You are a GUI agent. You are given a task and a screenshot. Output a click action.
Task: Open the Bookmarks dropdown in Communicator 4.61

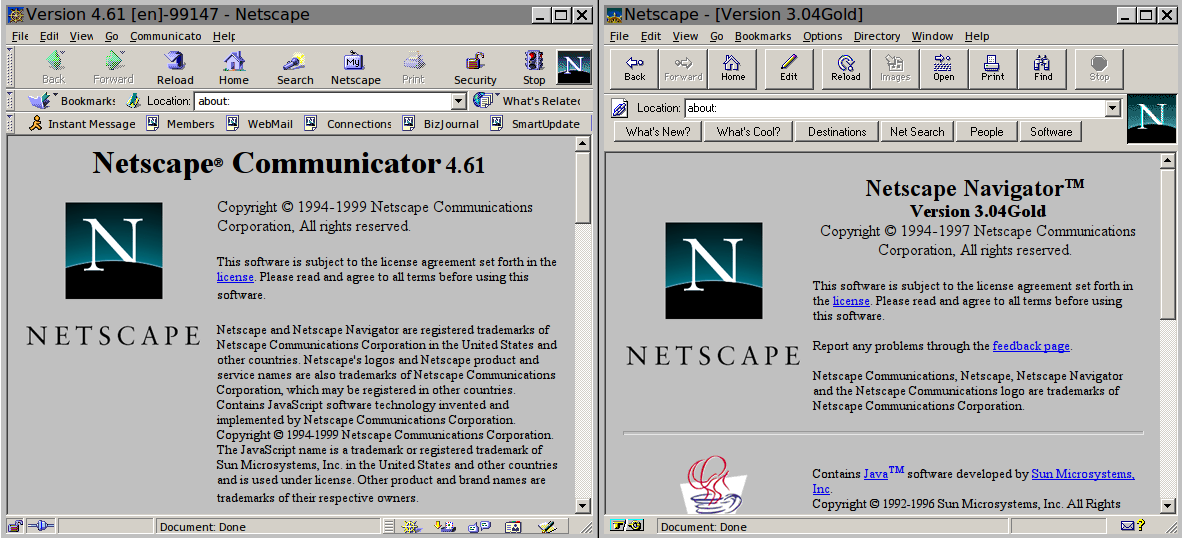click(x=72, y=101)
